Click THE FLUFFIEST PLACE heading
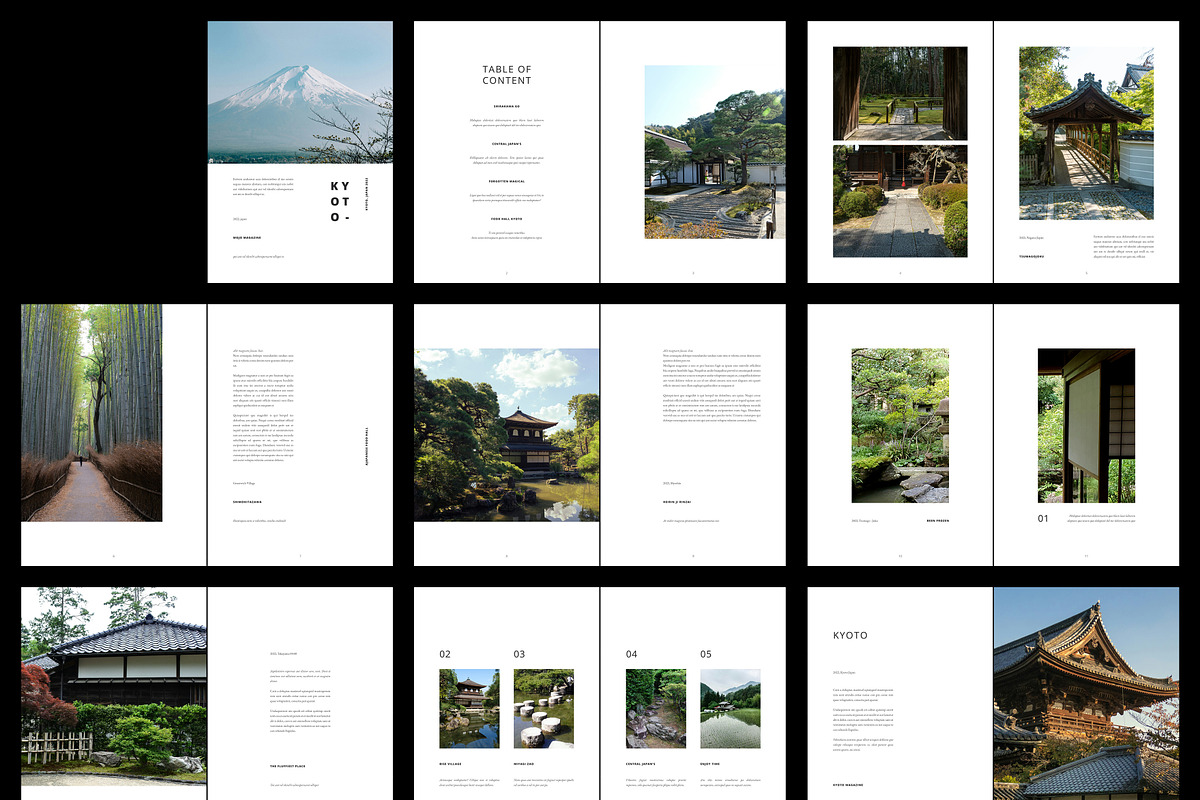This screenshot has width=1200, height=800. (x=285, y=766)
